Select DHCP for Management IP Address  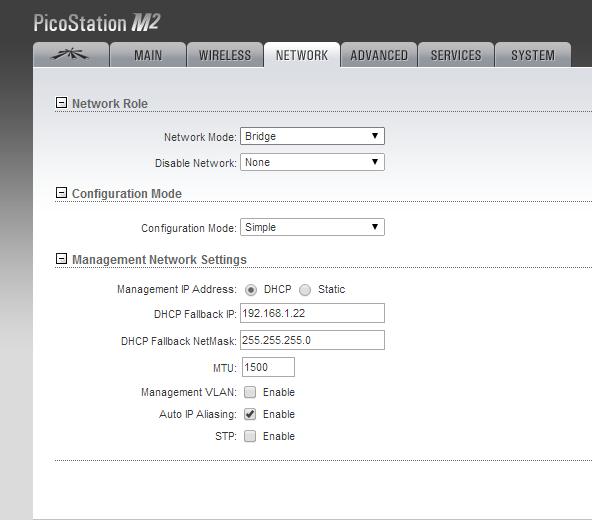click(x=251, y=290)
